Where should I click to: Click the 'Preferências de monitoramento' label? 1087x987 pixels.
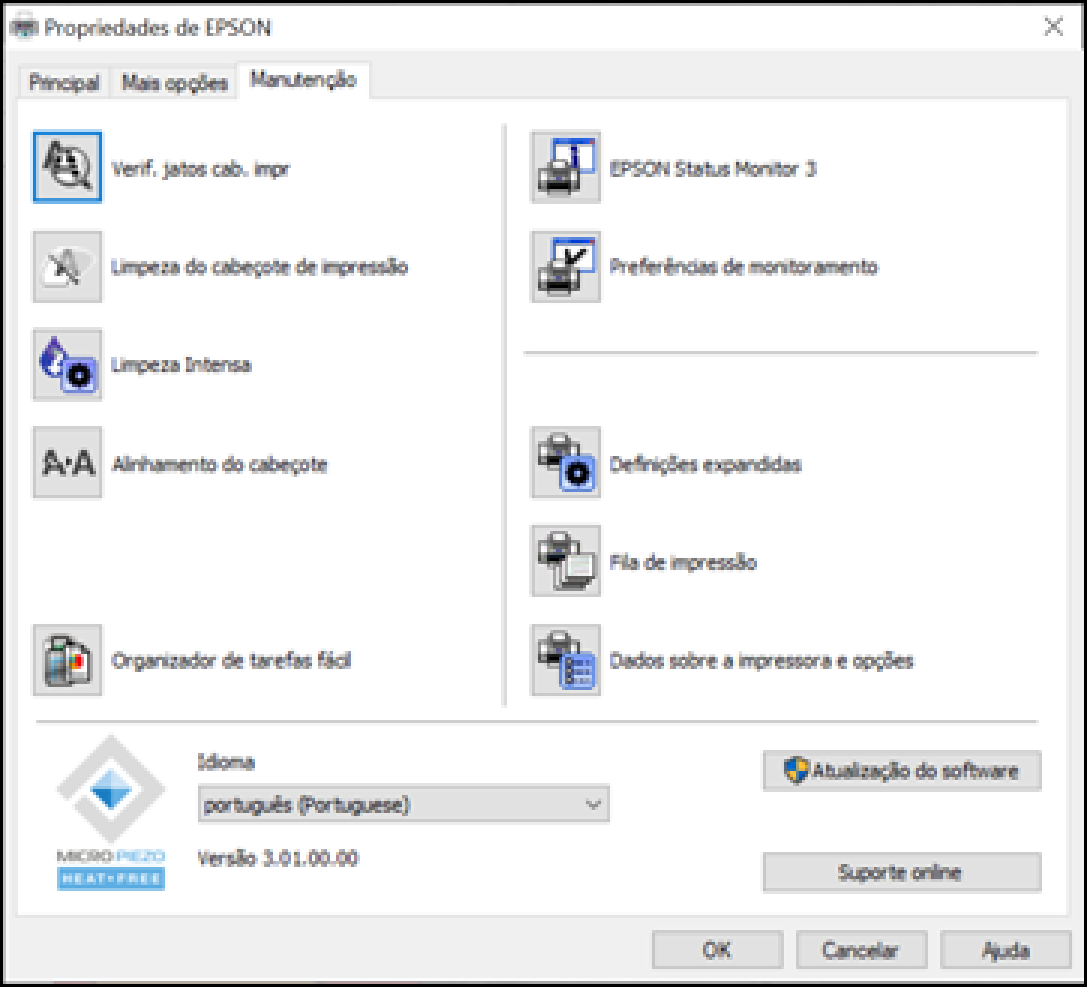coord(743,267)
